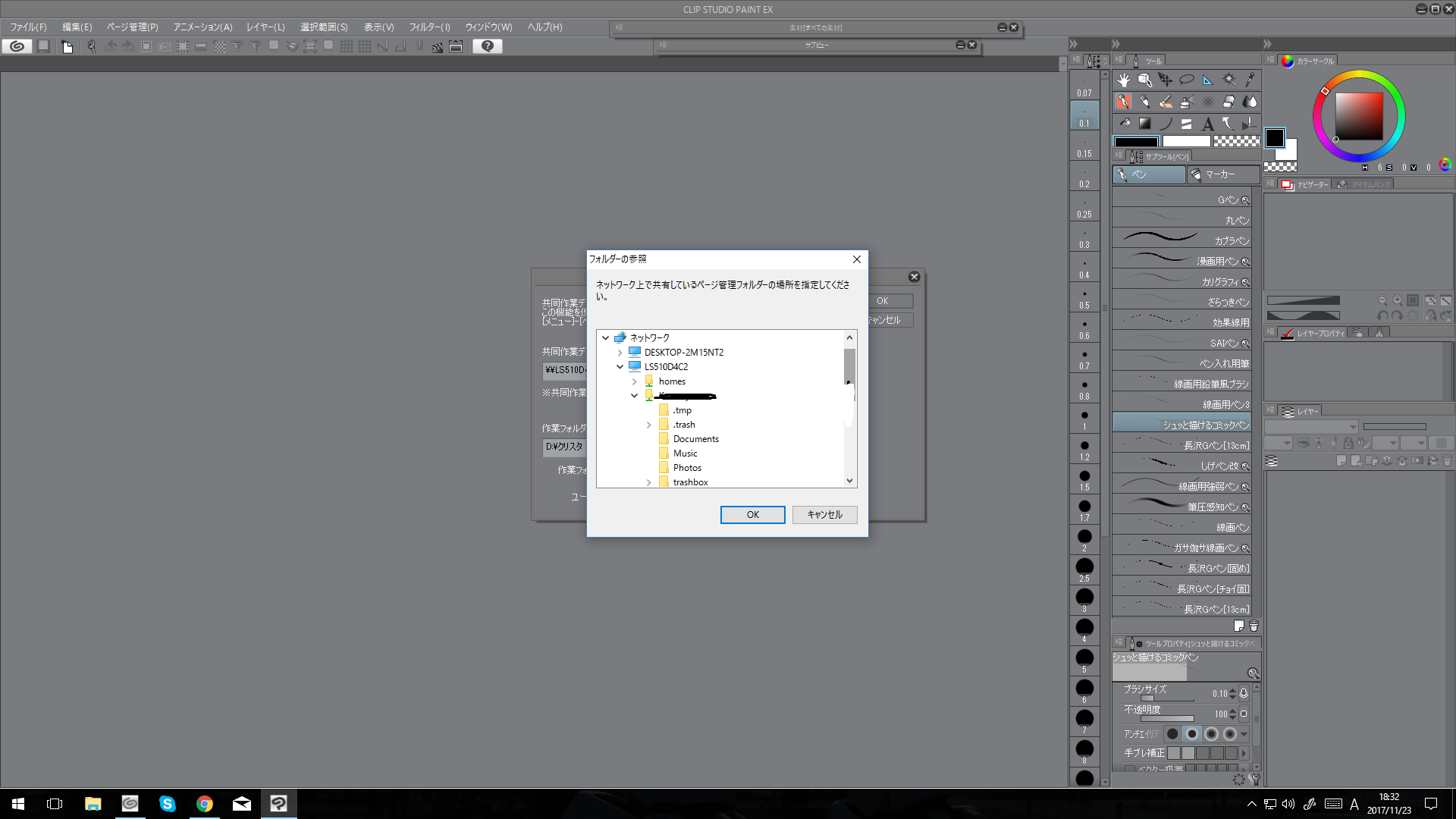
Task: Select the Airbrush tool icon
Action: pyautogui.click(x=1187, y=102)
